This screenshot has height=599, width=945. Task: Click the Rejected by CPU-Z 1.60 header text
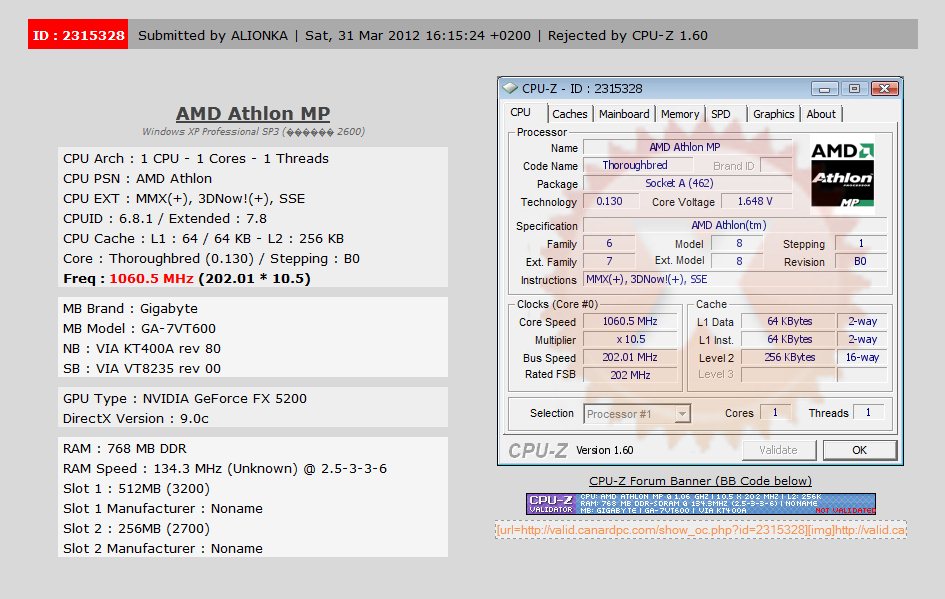click(x=627, y=35)
